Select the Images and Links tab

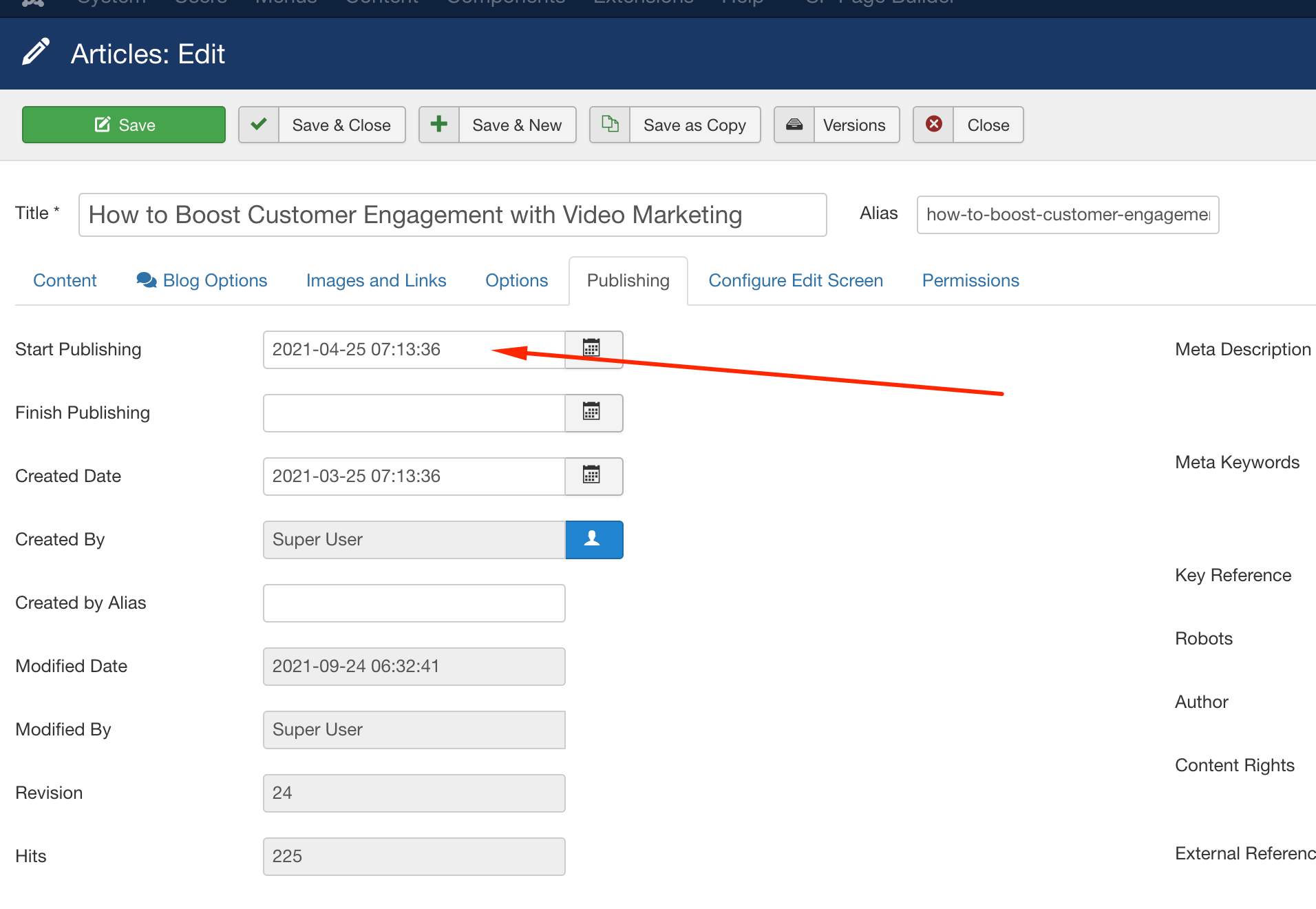point(376,280)
